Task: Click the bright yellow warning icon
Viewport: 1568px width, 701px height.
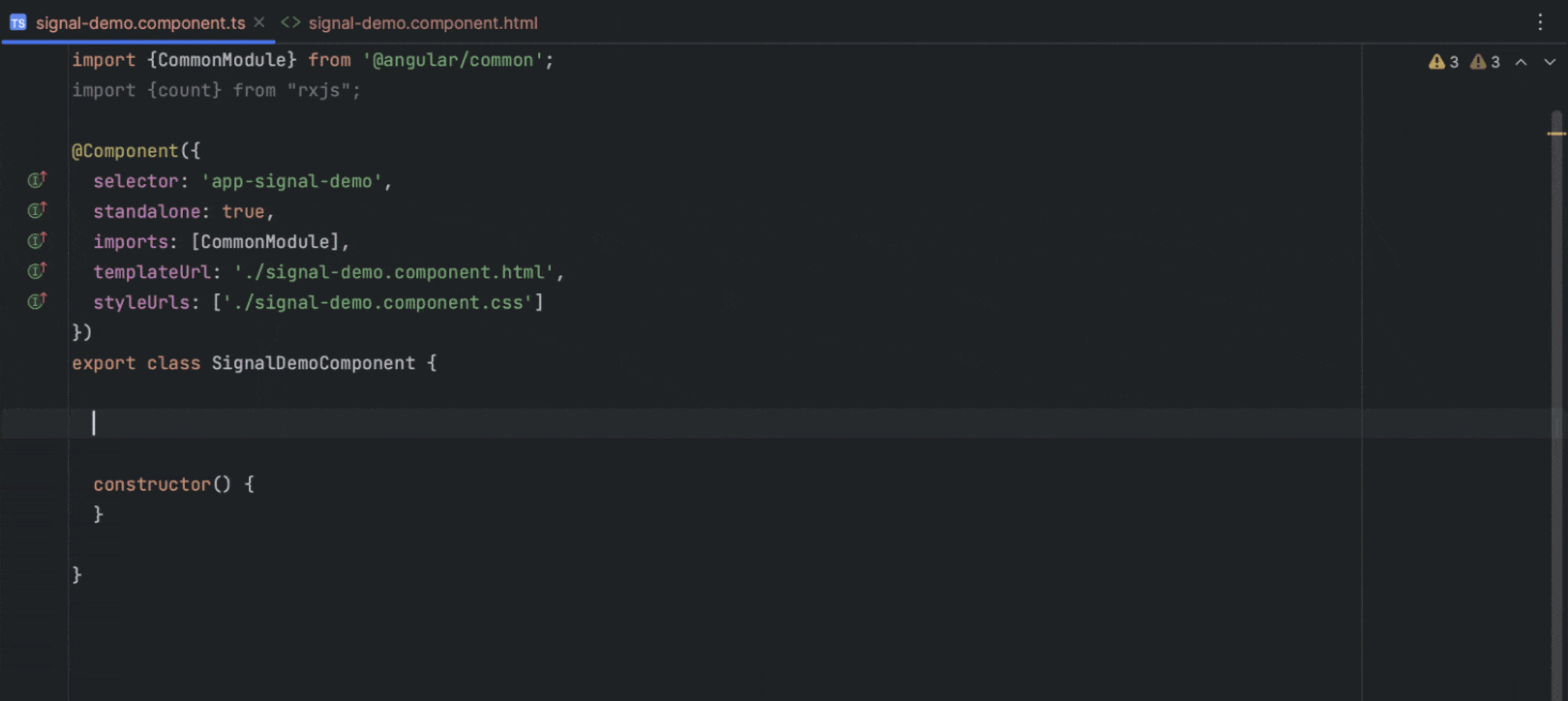Action: (x=1436, y=62)
